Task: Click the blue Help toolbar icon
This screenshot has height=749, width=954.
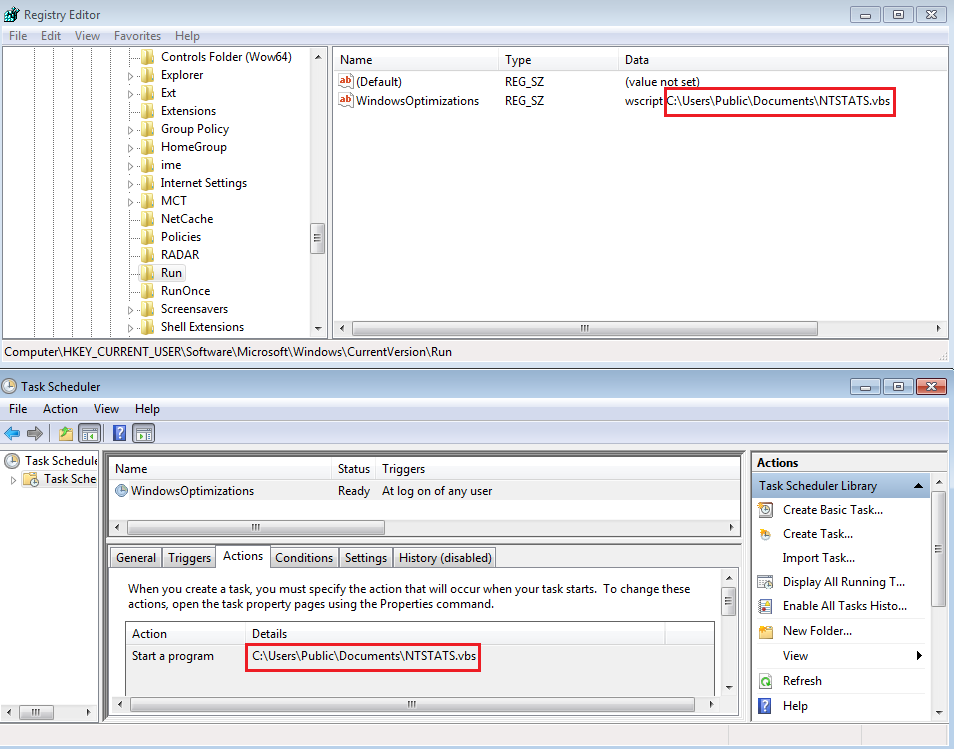Action: [x=119, y=433]
